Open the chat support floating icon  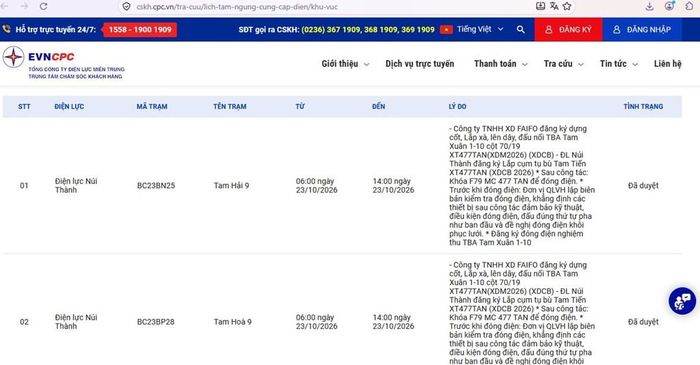pos(682,301)
